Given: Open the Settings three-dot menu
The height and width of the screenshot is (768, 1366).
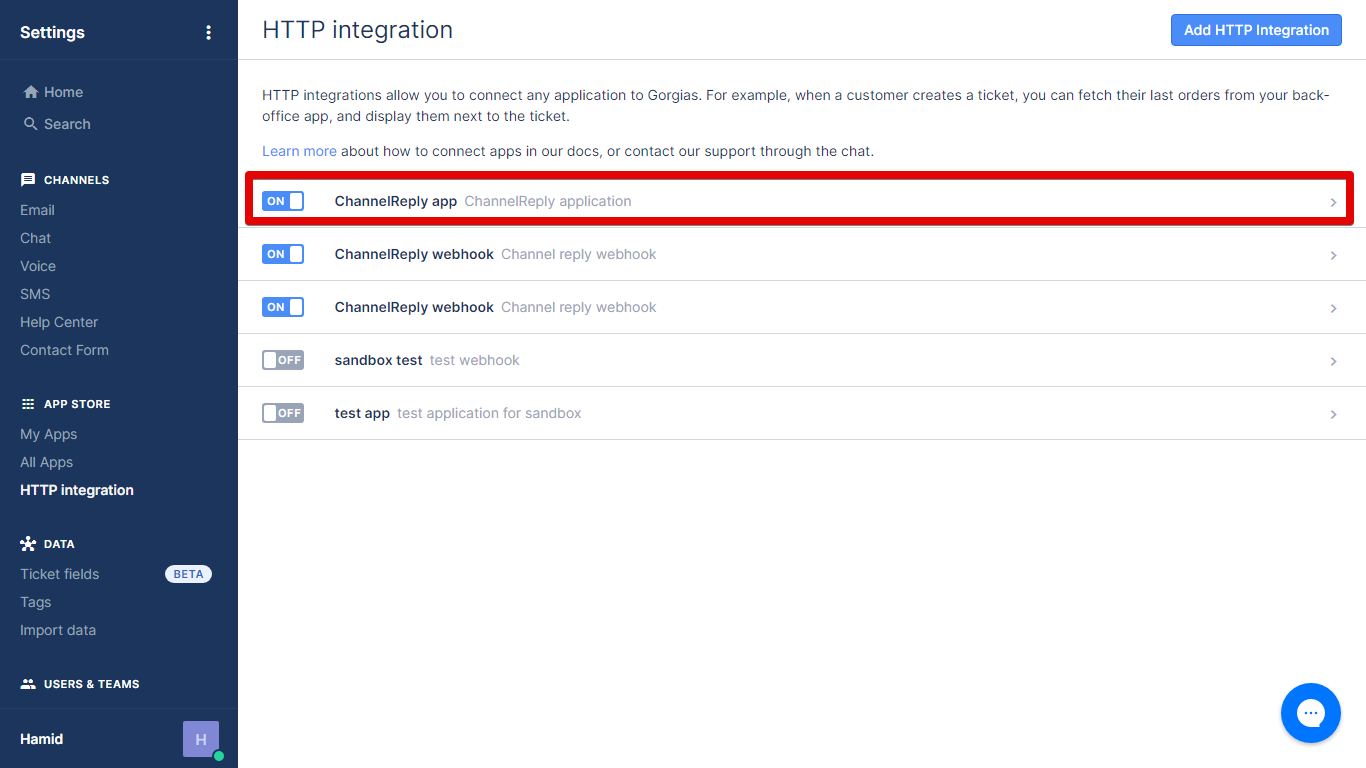Looking at the screenshot, I should click(x=208, y=32).
